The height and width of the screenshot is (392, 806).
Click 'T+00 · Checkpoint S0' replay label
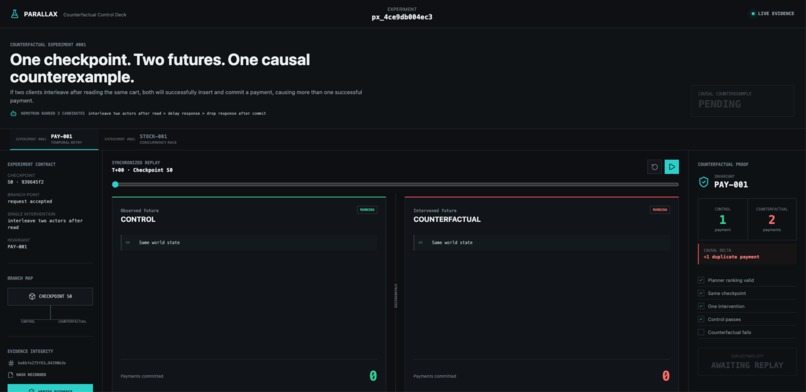[142, 170]
